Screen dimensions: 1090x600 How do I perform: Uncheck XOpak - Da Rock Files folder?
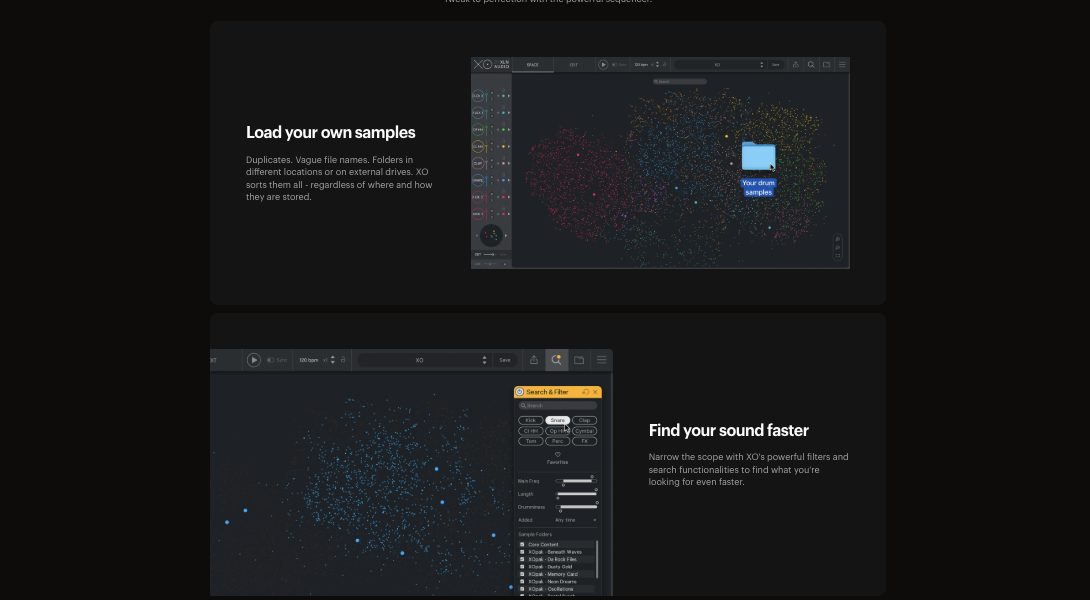[x=522, y=559]
